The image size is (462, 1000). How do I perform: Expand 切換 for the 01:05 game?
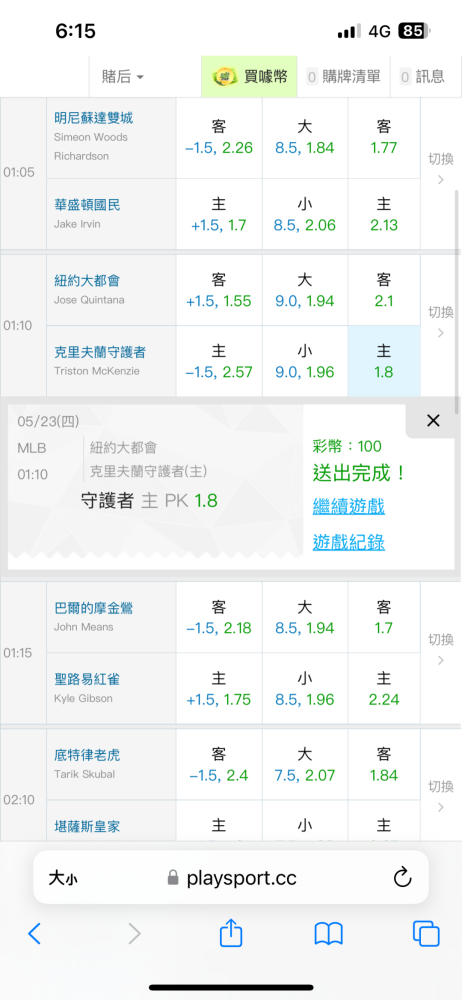[440, 168]
